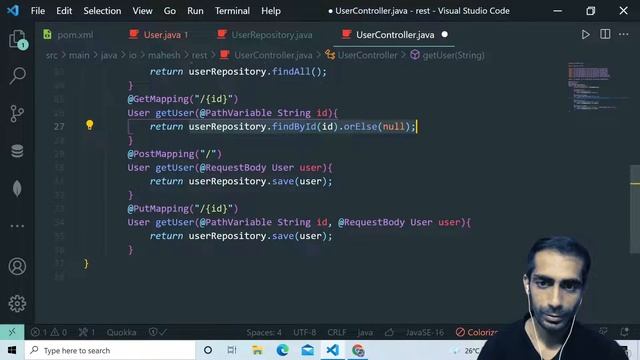Open File Explorer from taskbar
This screenshot has width=640, height=360.
pos(257,350)
